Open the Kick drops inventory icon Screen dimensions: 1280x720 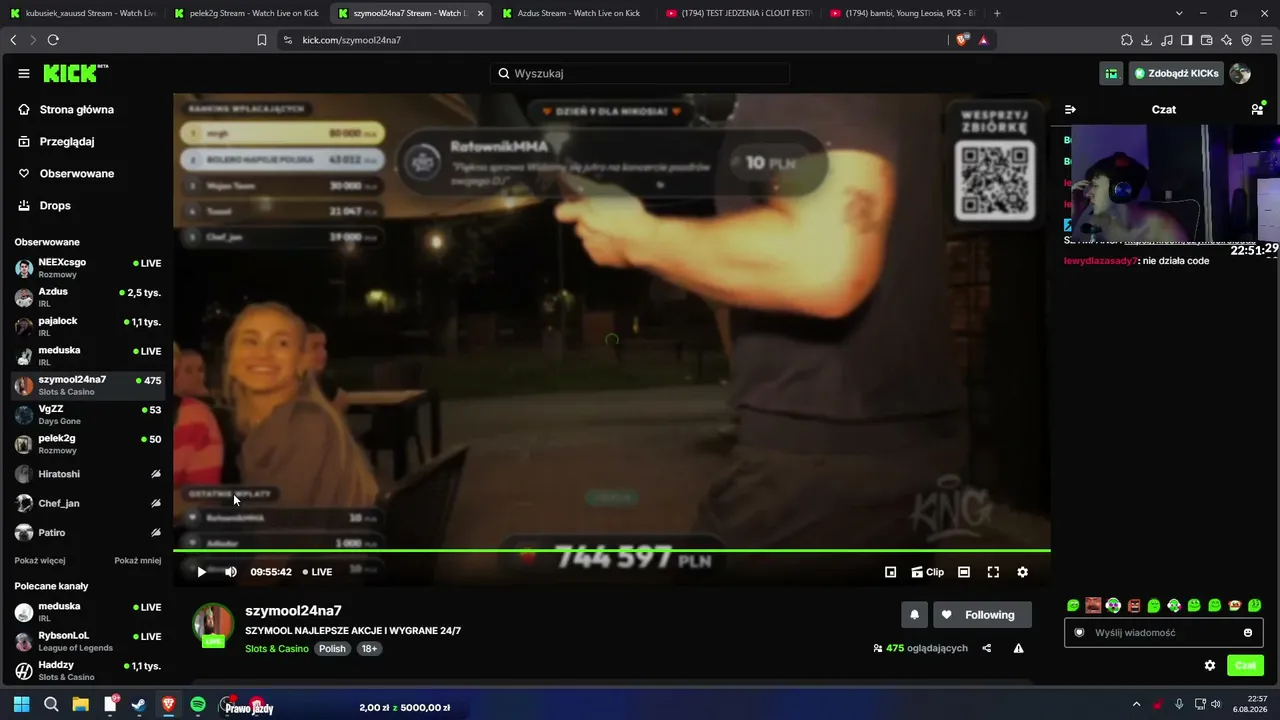[1111, 73]
